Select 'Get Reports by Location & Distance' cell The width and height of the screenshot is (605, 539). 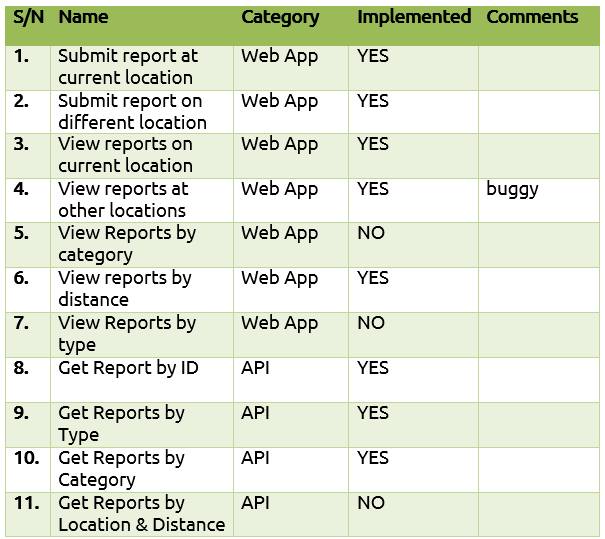coord(142,514)
